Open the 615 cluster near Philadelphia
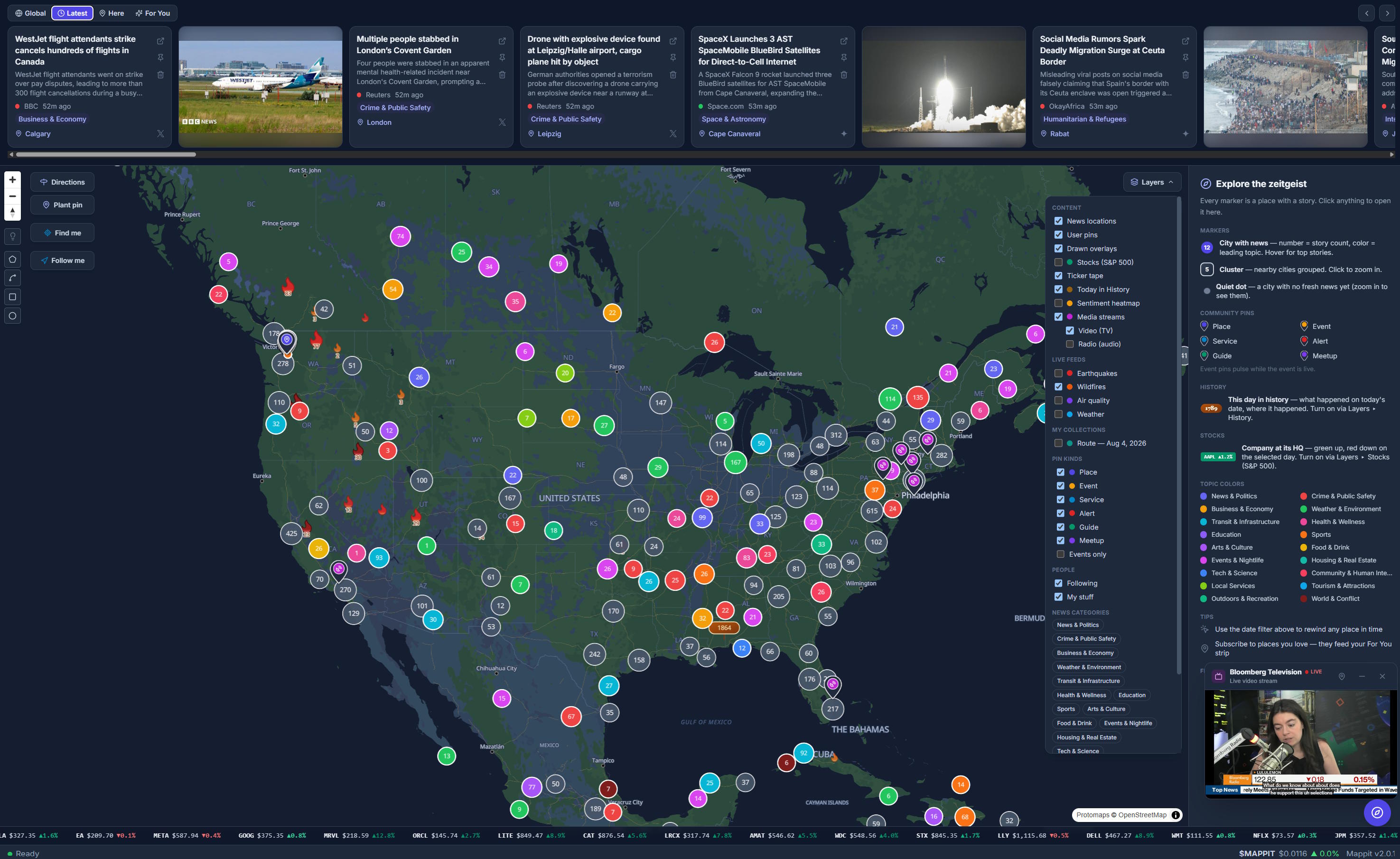This screenshot has height=859, width=1400. click(x=872, y=511)
